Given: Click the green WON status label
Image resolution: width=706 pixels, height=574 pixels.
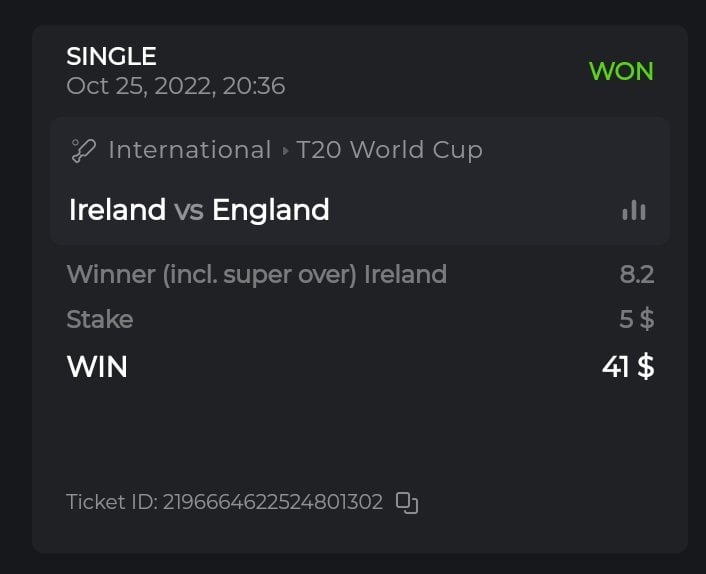Looking at the screenshot, I should (621, 71).
